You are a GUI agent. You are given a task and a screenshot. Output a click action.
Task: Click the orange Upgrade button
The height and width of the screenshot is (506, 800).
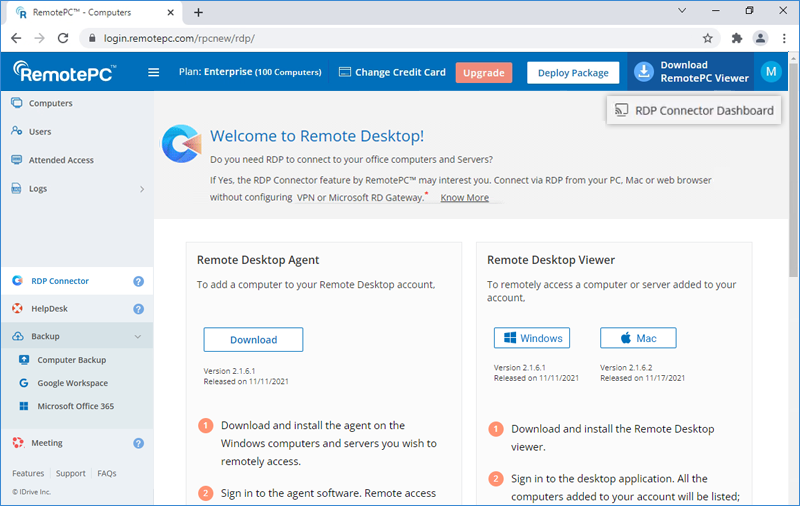(483, 73)
